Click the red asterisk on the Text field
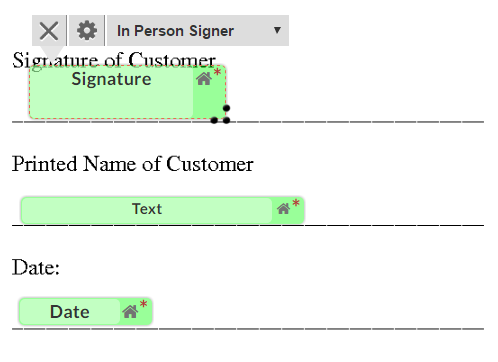The image size is (498, 362). [296, 203]
